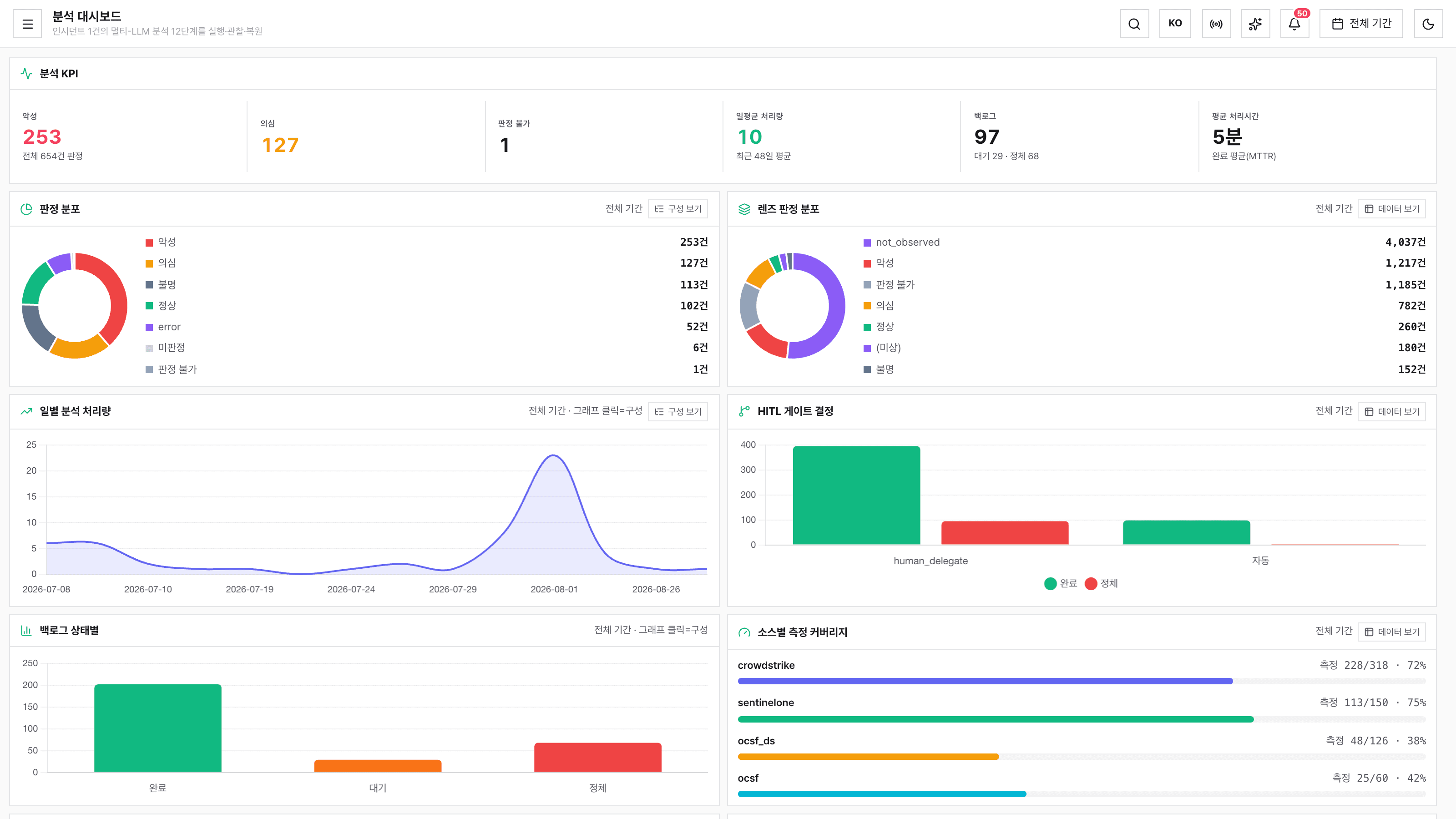
Task: Click the 일평균 처리량 value 10
Action: (x=750, y=137)
